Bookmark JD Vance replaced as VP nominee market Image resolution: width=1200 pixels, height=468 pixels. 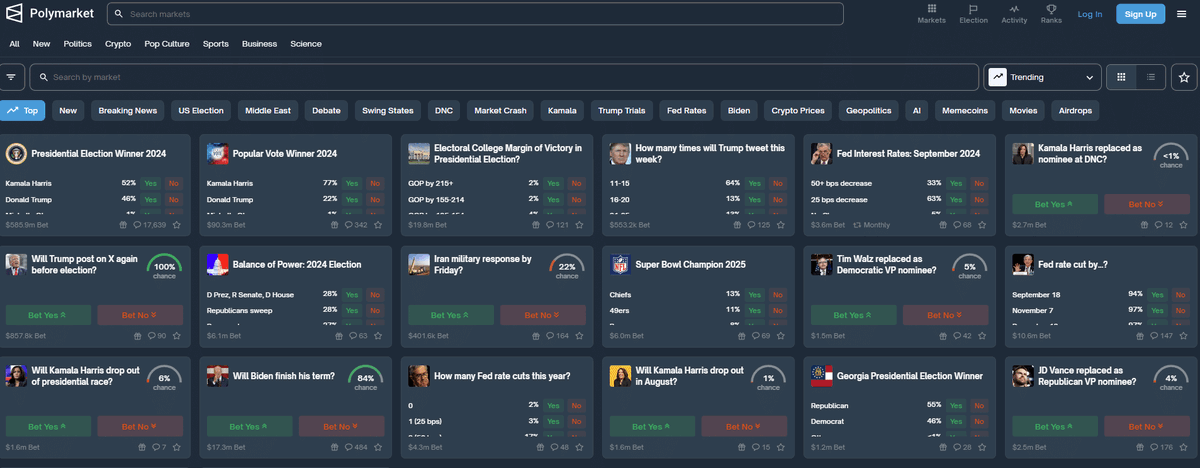[1182, 447]
